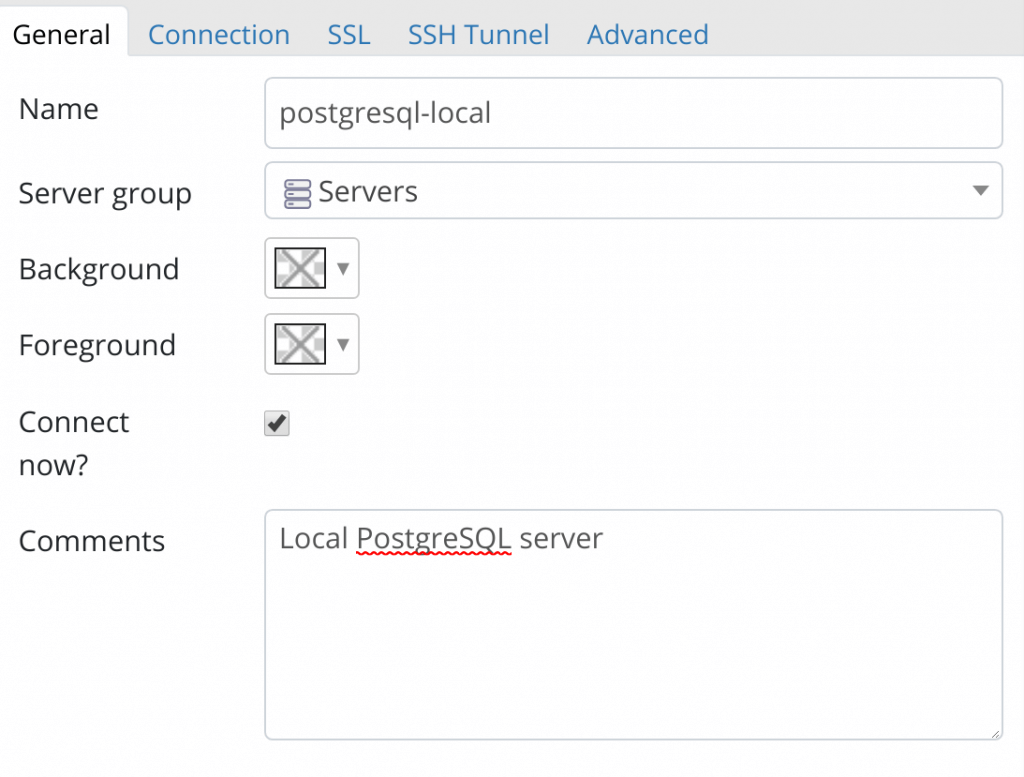Click the transparent pattern in Background swatch

[x=299, y=268]
